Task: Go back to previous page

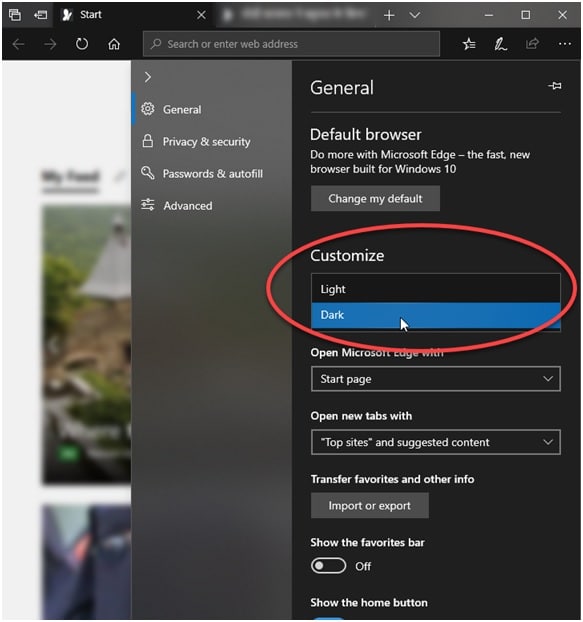Action: [18, 44]
